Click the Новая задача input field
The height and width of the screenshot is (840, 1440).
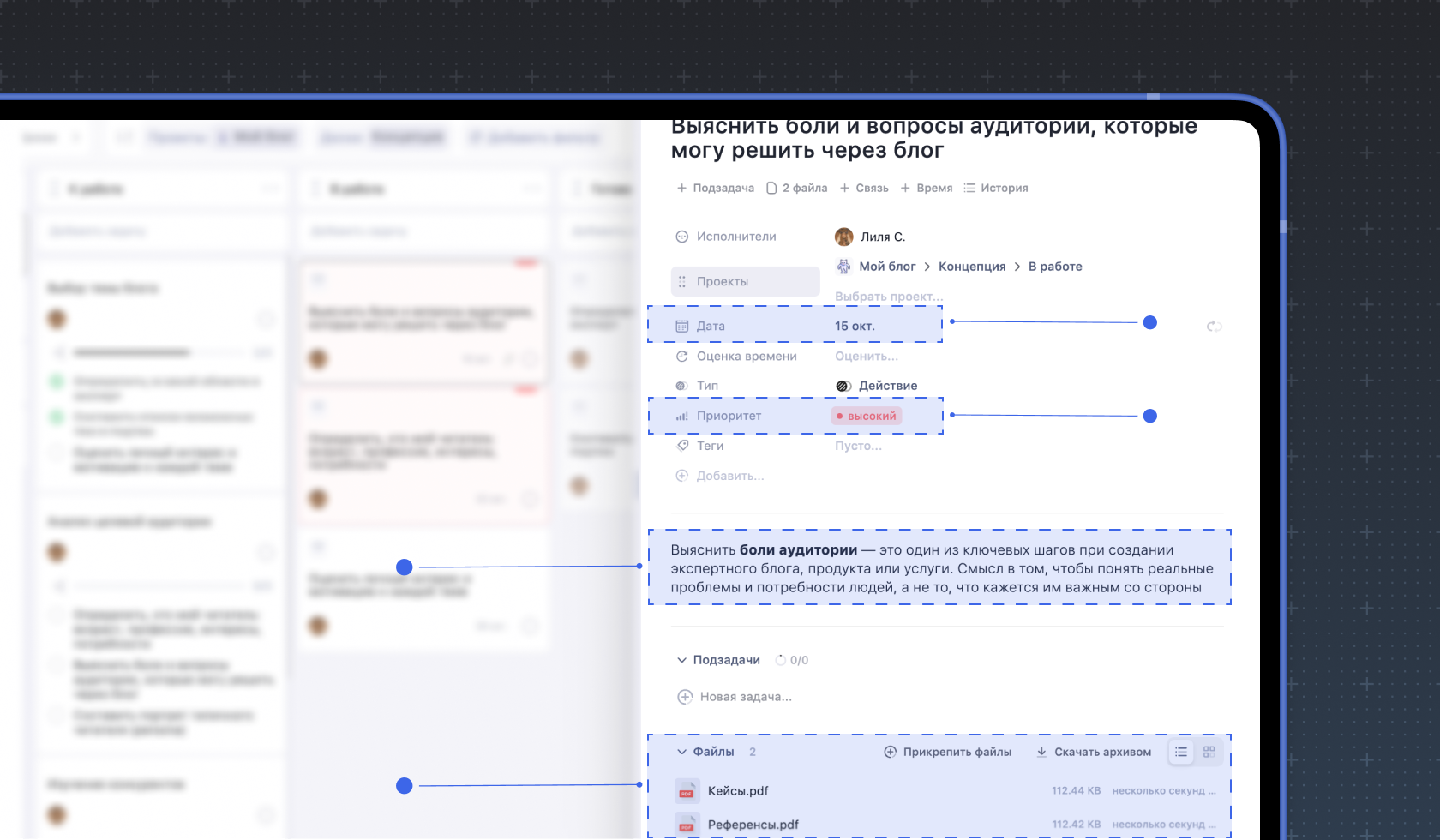coord(746,696)
